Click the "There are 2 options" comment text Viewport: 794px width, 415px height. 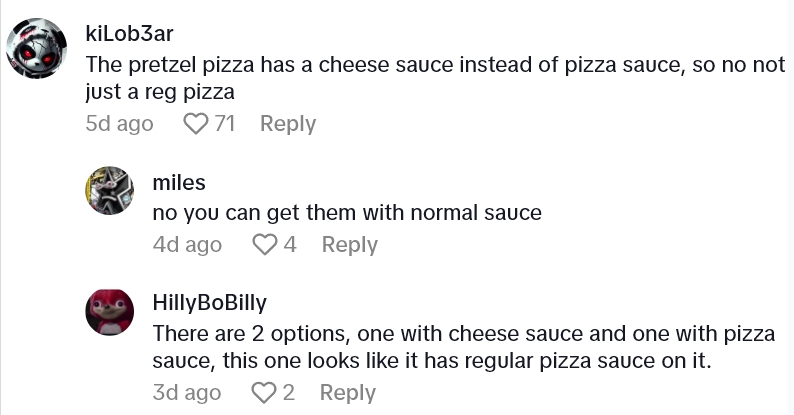460,346
